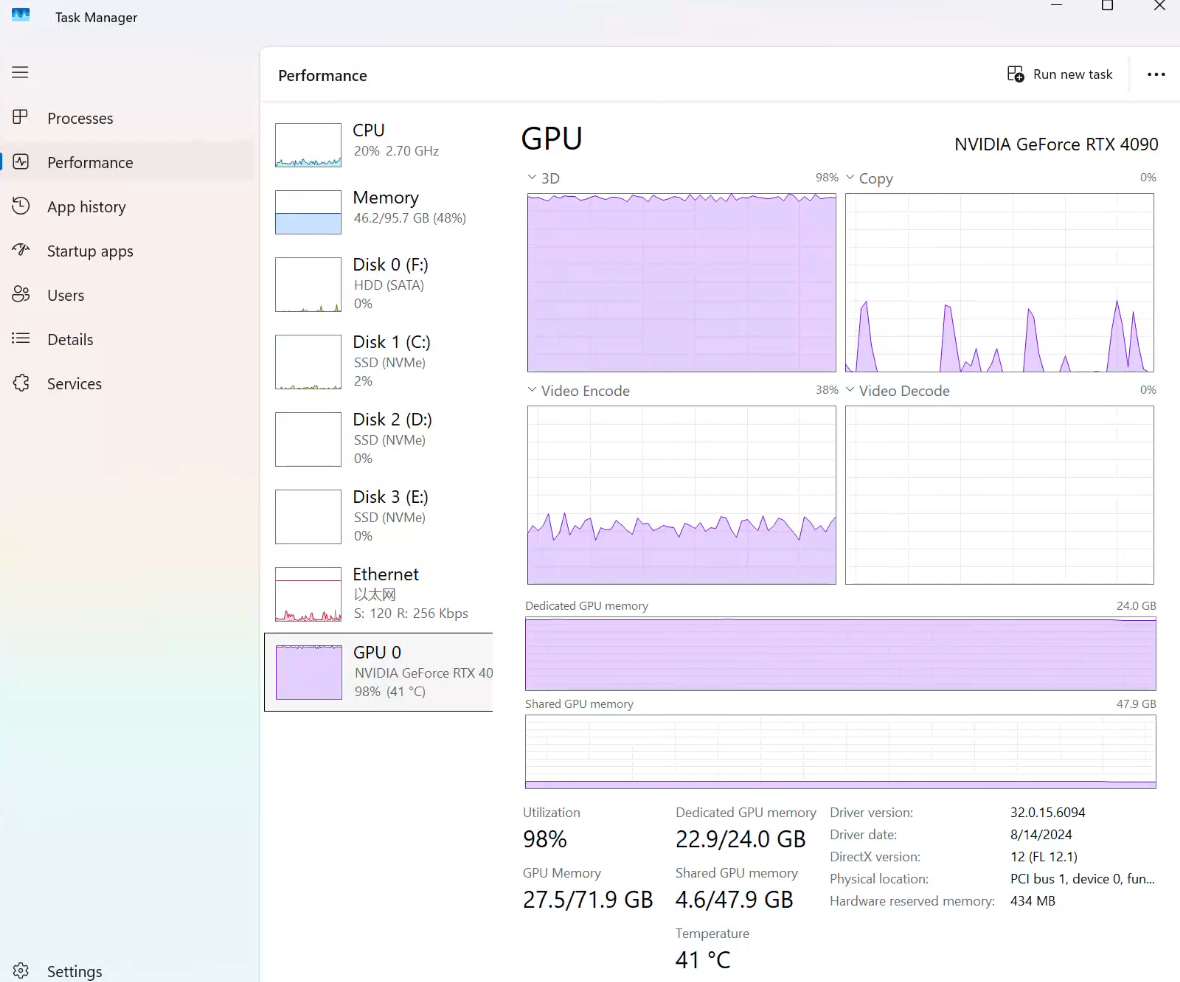1180x982 pixels.
Task: Open the Copy engine selector dropdown
Action: click(x=851, y=178)
